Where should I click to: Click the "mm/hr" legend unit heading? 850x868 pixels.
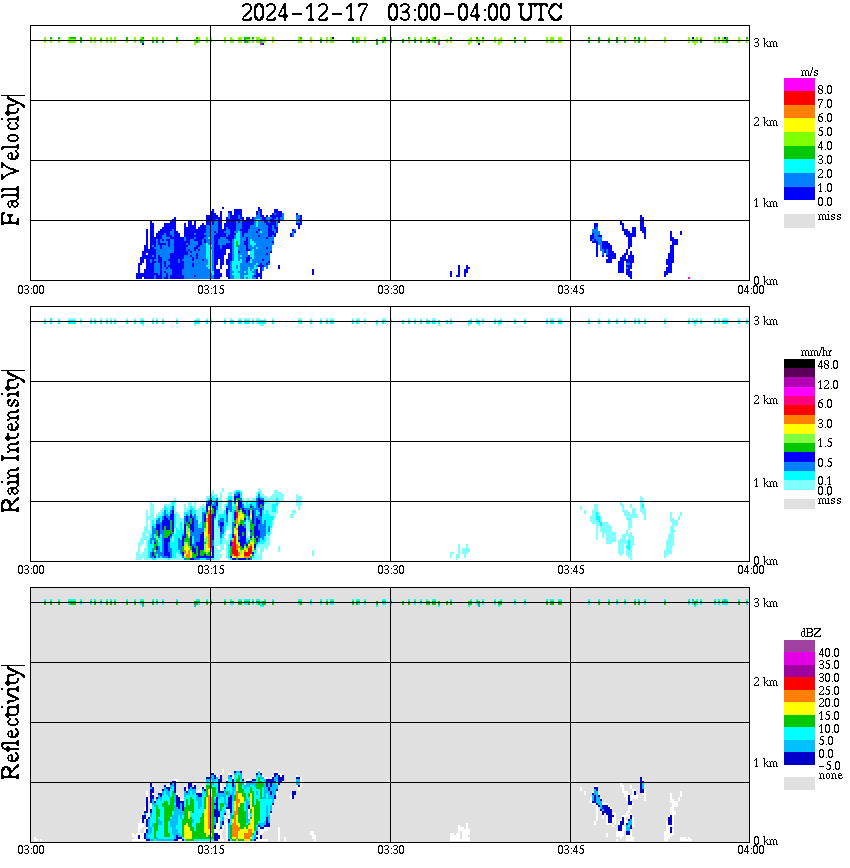(x=816, y=352)
